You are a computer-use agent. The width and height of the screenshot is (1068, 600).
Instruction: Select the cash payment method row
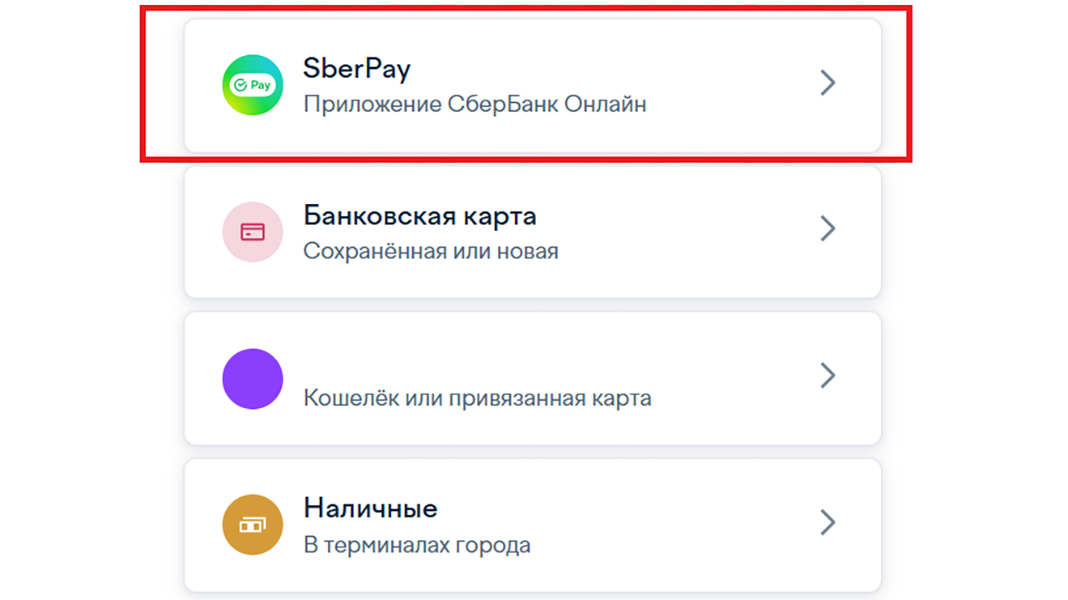[x=533, y=525]
